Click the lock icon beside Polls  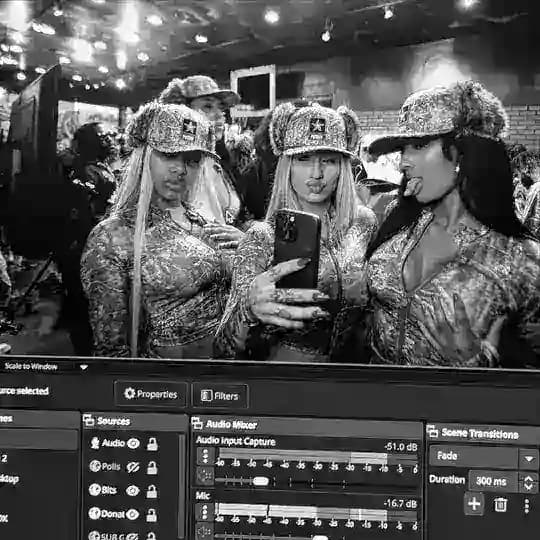152,468
